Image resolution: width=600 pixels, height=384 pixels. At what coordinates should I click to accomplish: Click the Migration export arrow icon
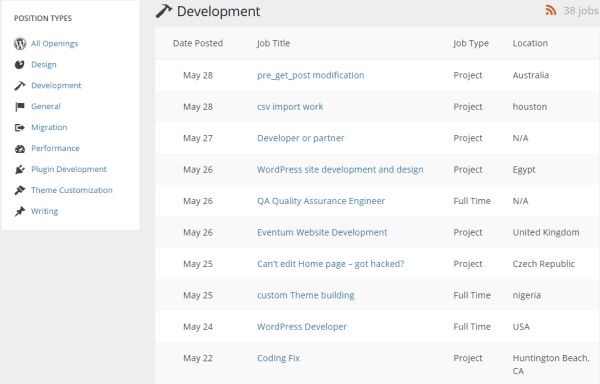click(20, 127)
